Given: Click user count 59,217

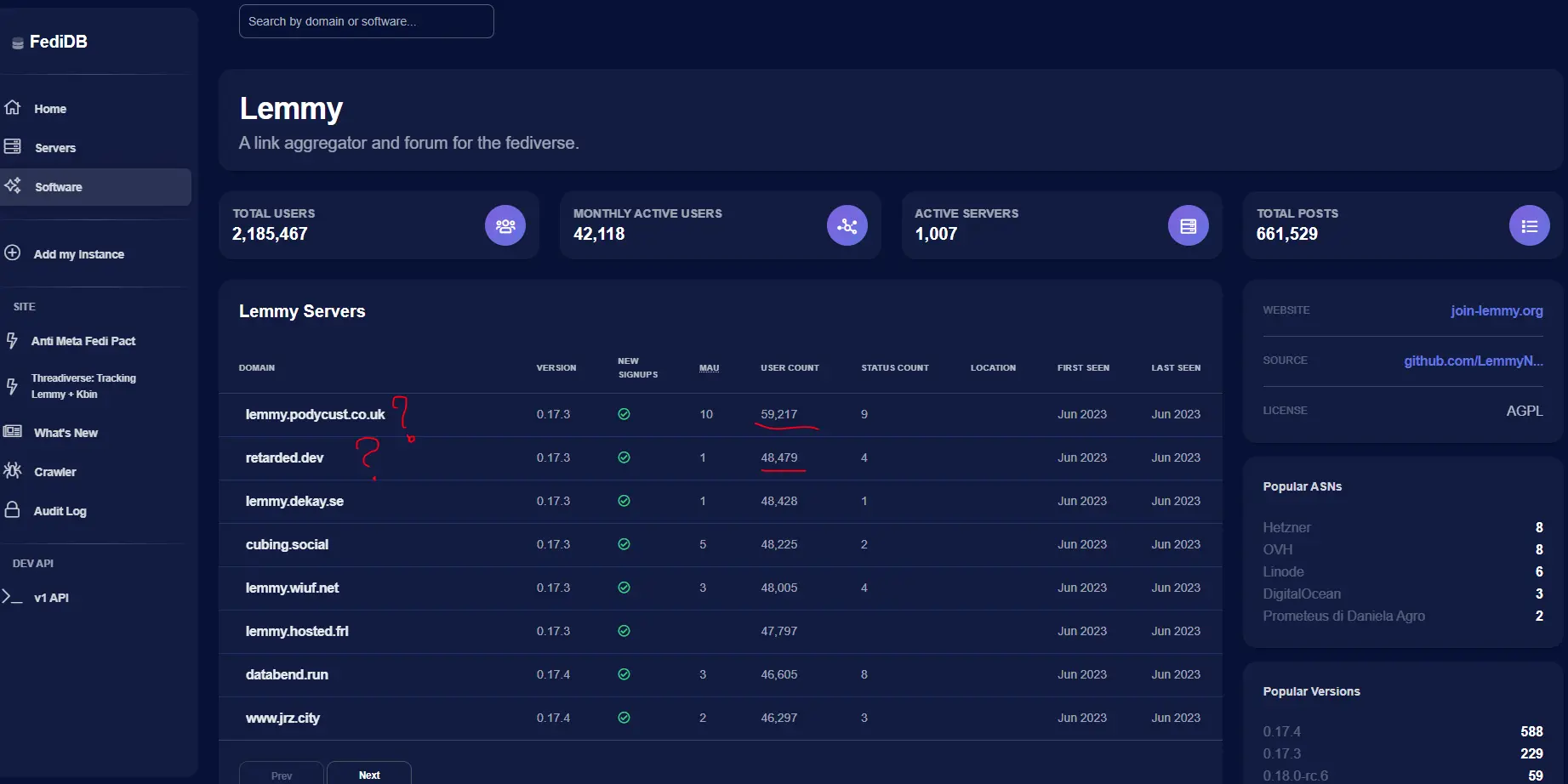Looking at the screenshot, I should point(779,414).
